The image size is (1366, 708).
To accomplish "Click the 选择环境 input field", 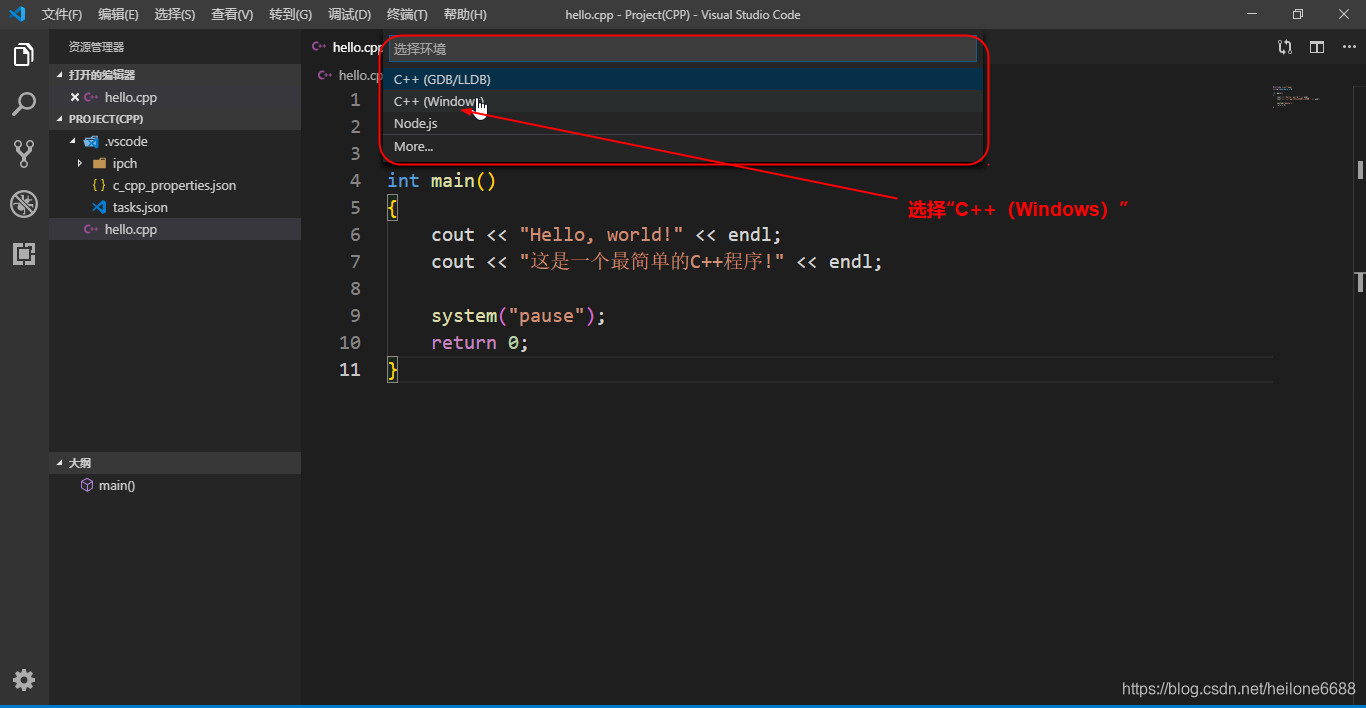I will point(682,48).
